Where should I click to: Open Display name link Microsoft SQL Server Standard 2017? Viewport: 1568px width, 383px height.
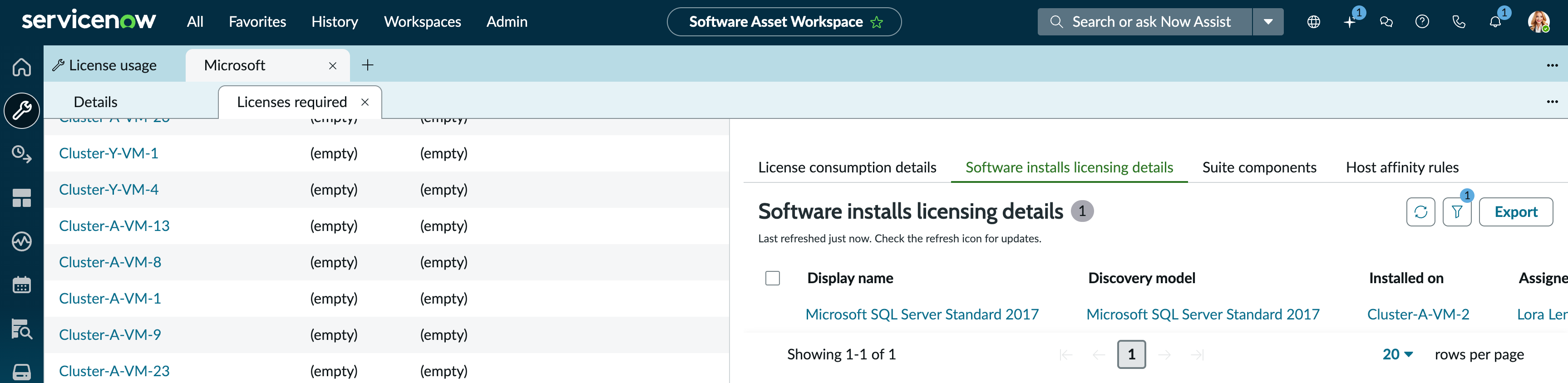pyautogui.click(x=922, y=314)
